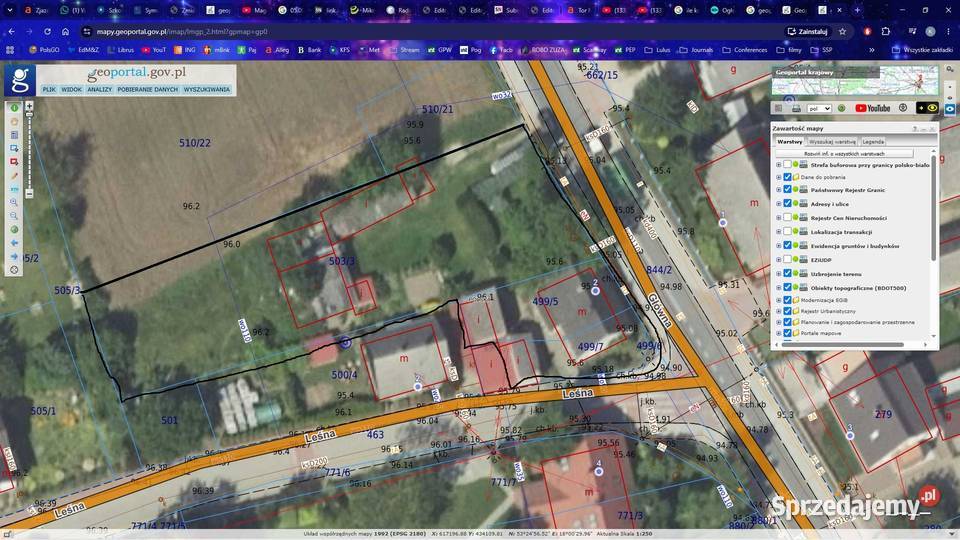Select the green info identify tool

[14, 108]
